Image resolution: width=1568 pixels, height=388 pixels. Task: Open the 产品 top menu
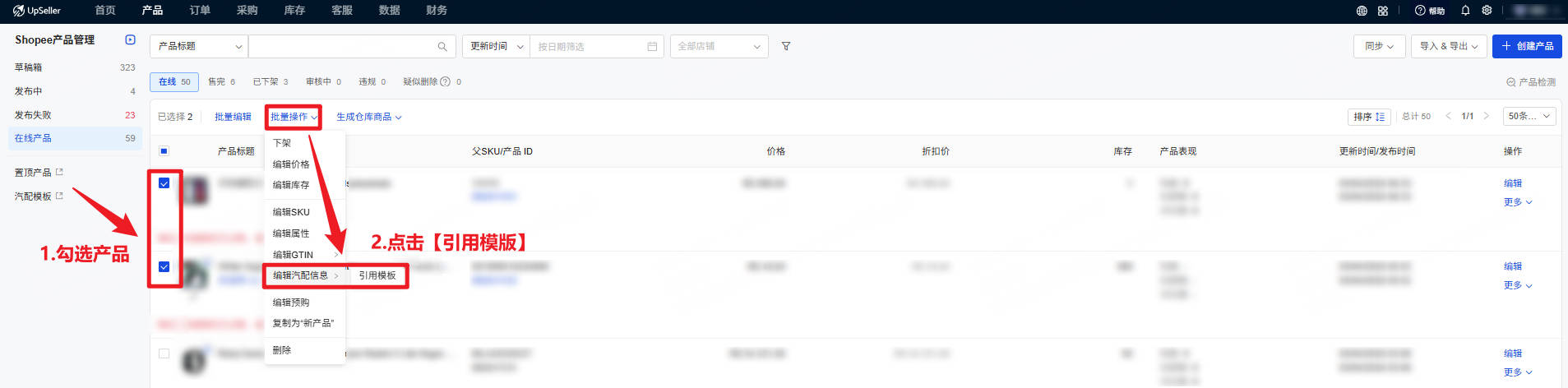tap(152, 11)
